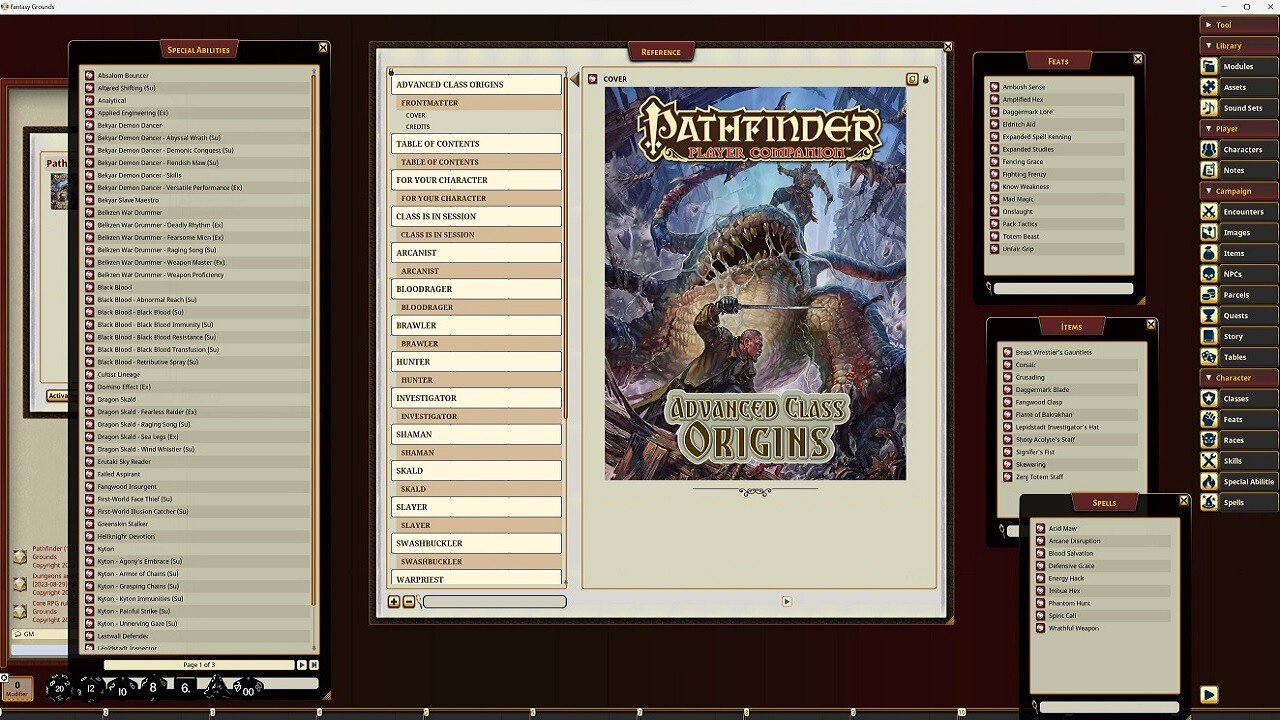Open the Ambush Sense feat
Viewport: 1280px width, 720px height.
1023,87
